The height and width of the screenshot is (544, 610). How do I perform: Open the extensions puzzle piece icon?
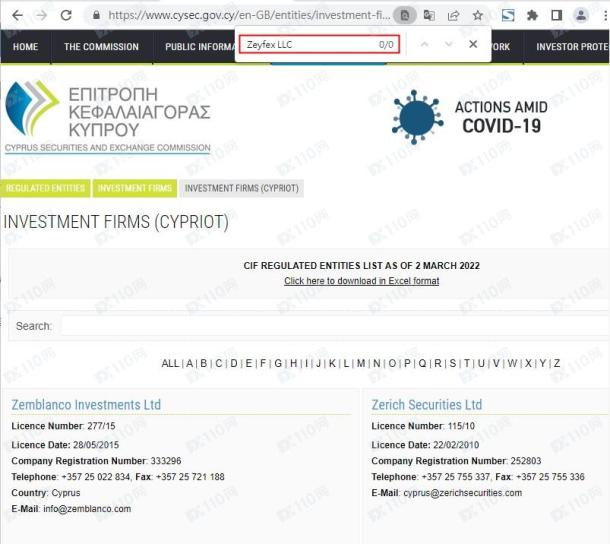pyautogui.click(x=532, y=15)
